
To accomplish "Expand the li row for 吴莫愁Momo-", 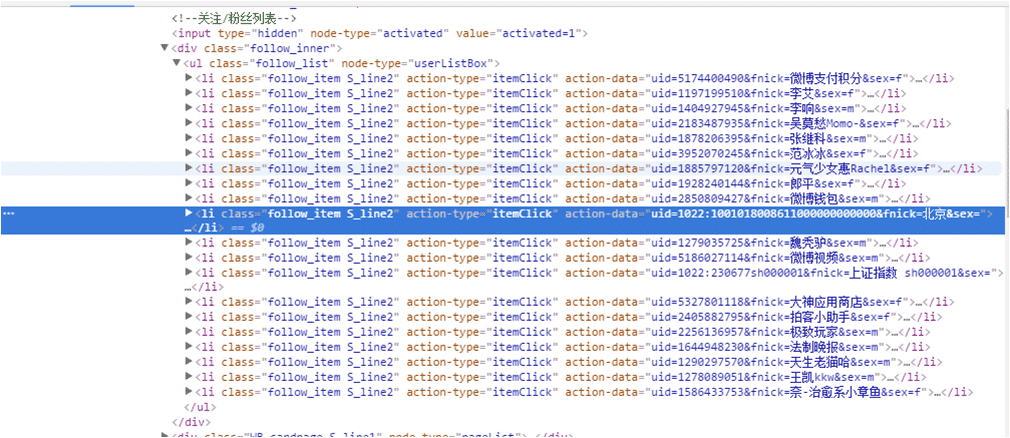I will (x=189, y=122).
